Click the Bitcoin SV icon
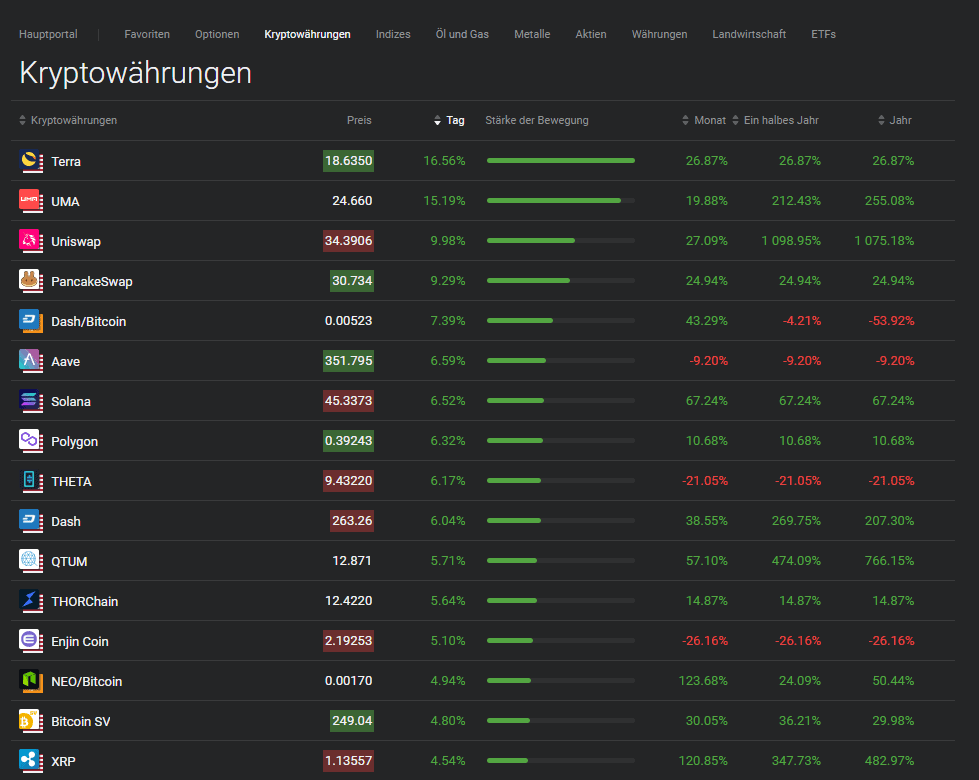 [30, 721]
